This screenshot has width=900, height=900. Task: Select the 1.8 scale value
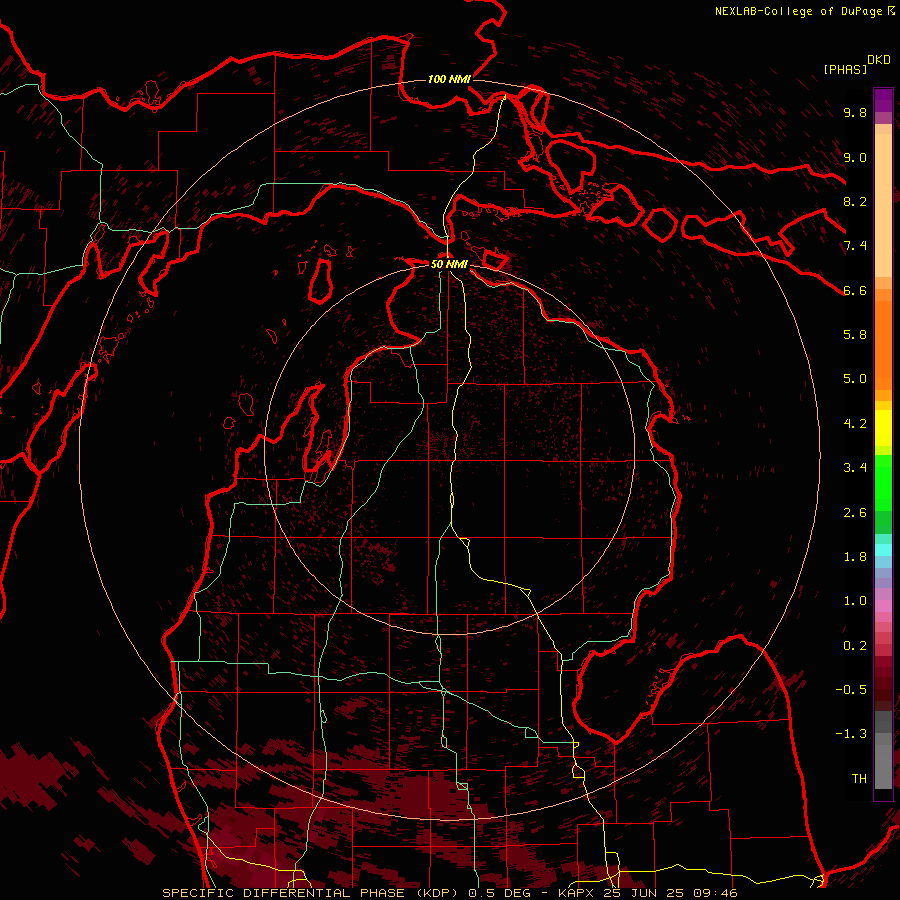pyautogui.click(x=855, y=557)
